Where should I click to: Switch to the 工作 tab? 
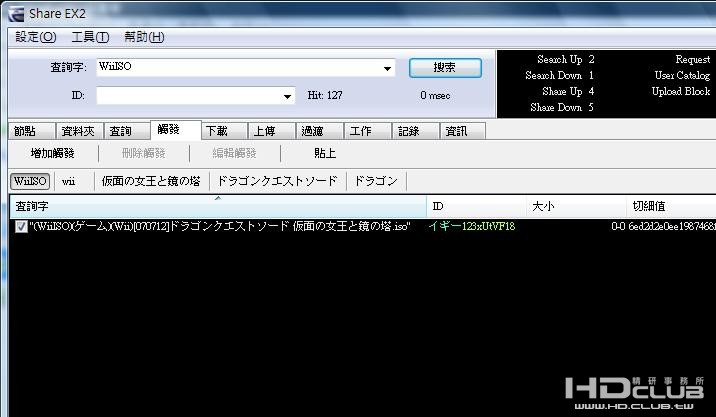coord(368,131)
